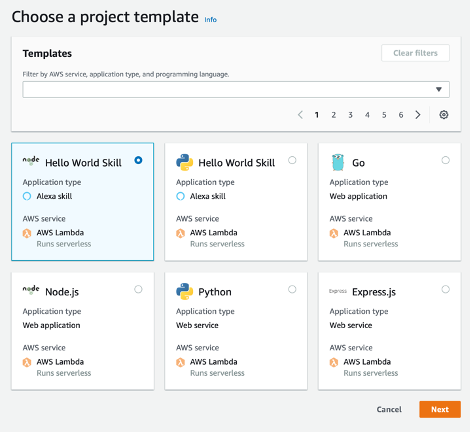Viewport: 470px width, 432px height.
Task: Click the Node.js logo on the Node.js card
Action: click(31, 290)
